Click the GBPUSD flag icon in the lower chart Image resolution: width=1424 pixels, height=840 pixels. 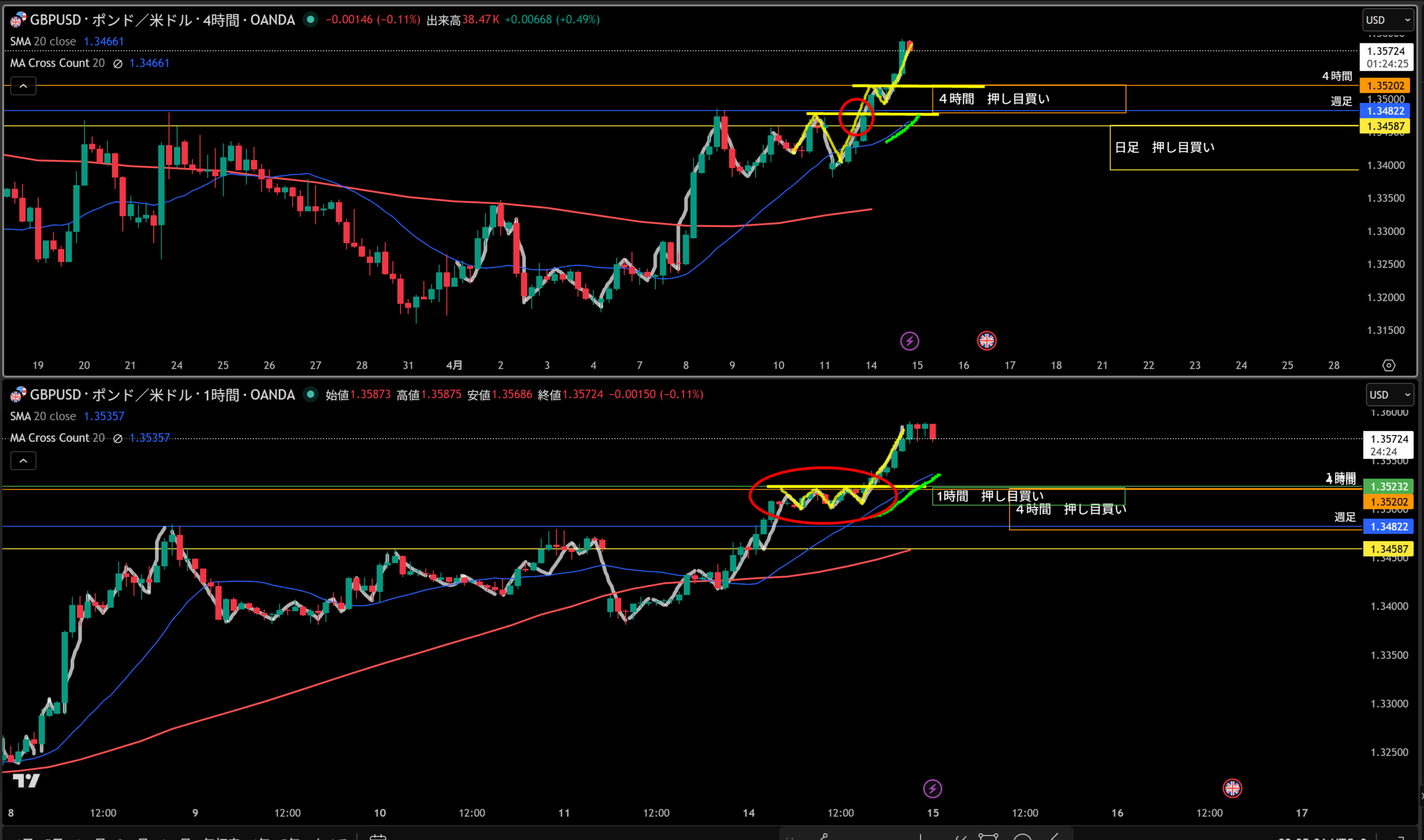[18, 394]
